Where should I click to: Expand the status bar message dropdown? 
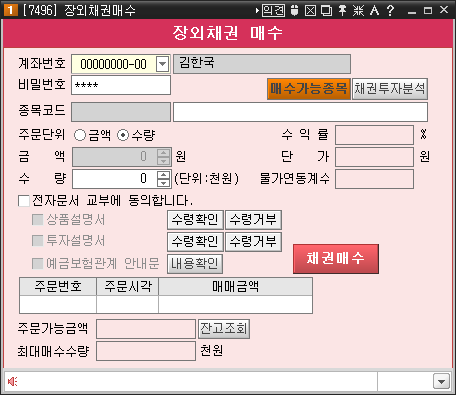point(441,381)
